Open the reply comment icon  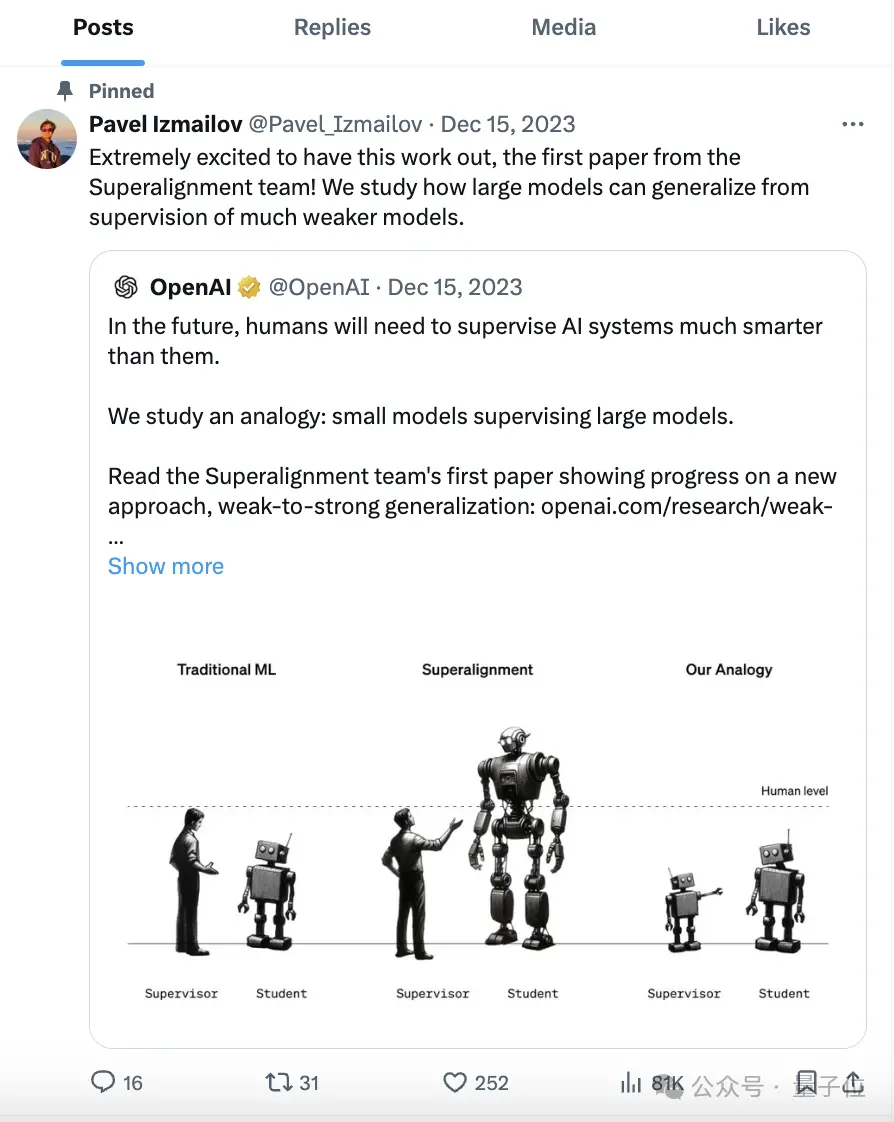click(x=103, y=1081)
